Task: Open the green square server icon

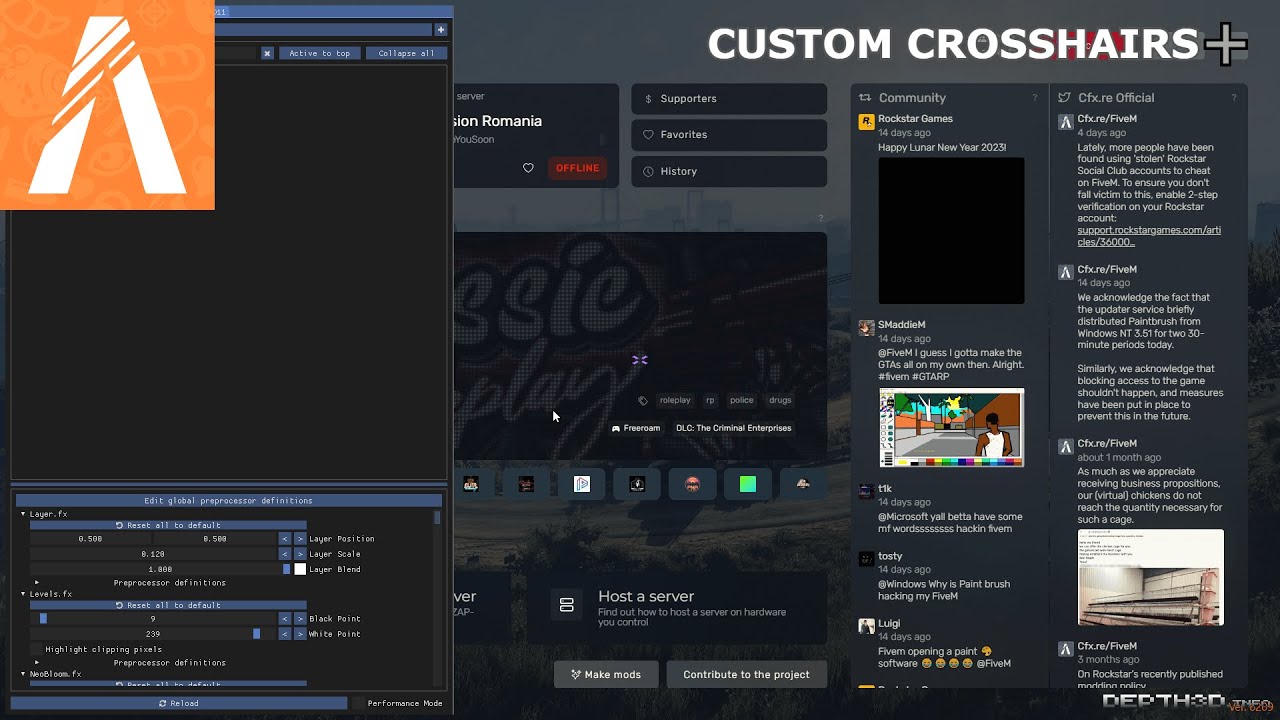Action: pos(748,484)
